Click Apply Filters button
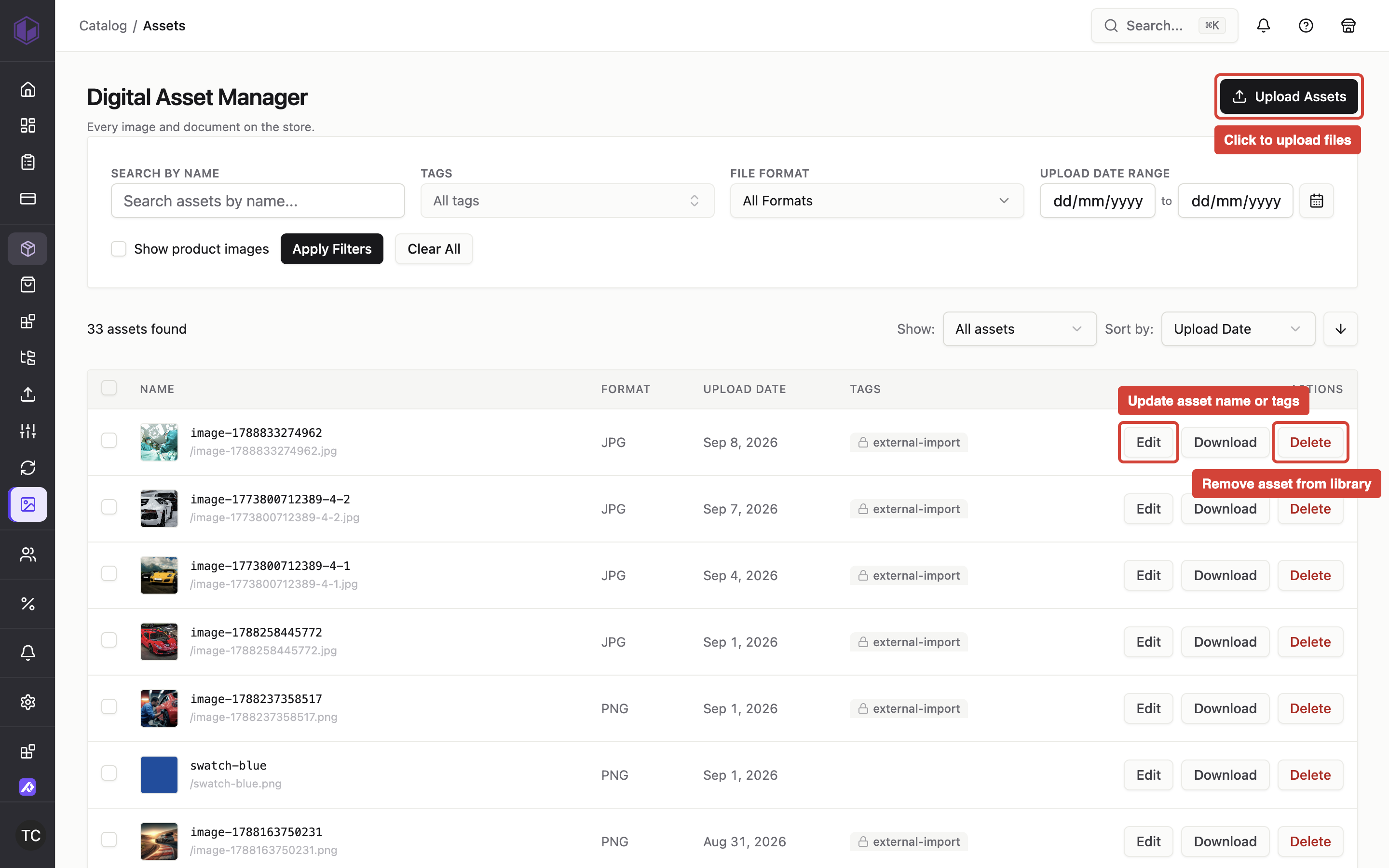This screenshot has width=1389, height=868. (x=332, y=248)
